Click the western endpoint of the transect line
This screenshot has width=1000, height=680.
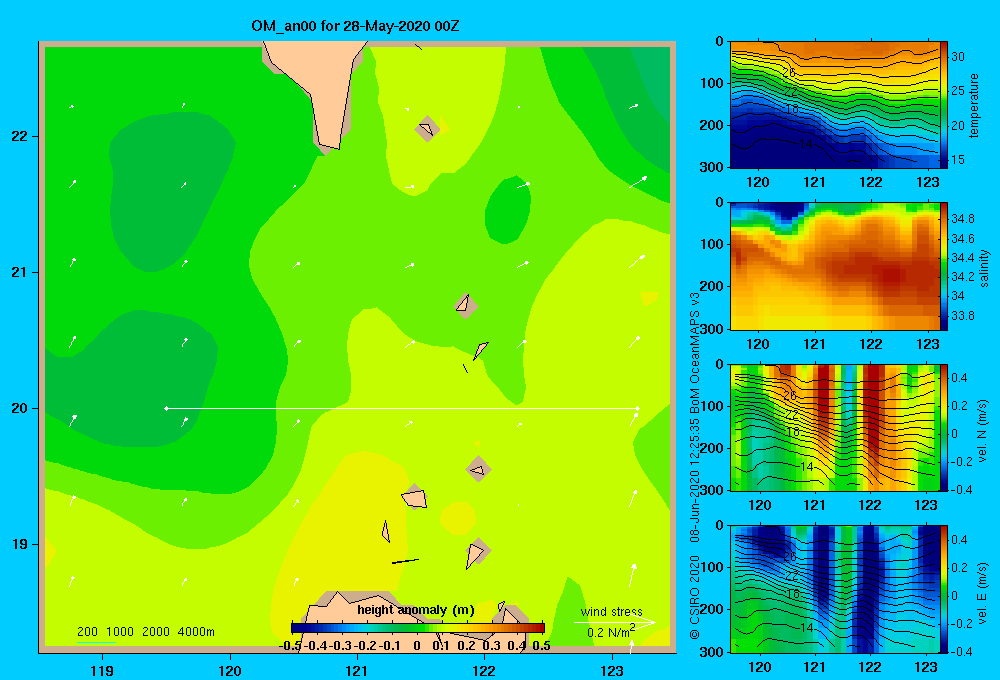pos(166,408)
